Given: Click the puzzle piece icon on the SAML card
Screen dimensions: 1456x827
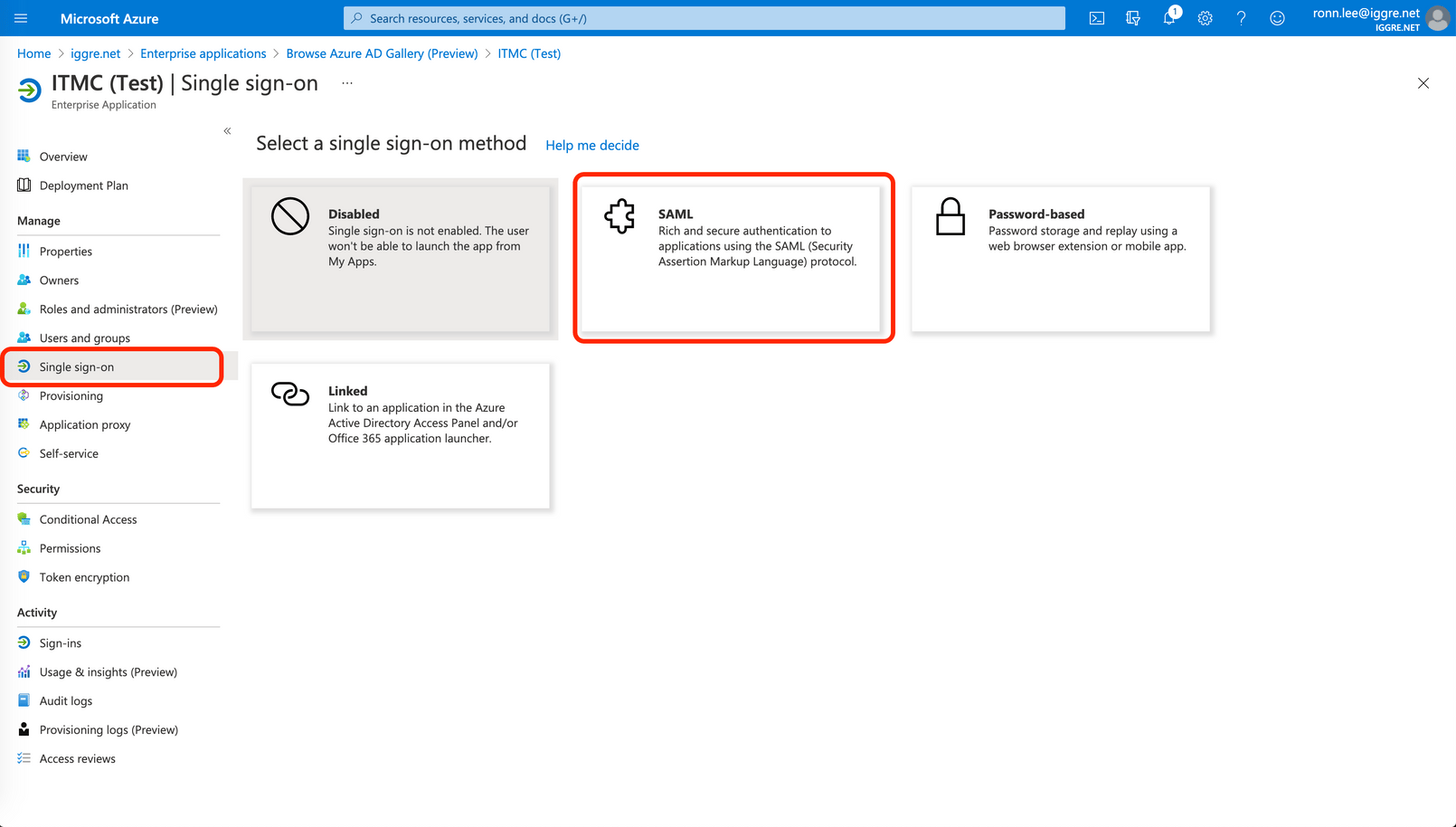Looking at the screenshot, I should point(620,216).
